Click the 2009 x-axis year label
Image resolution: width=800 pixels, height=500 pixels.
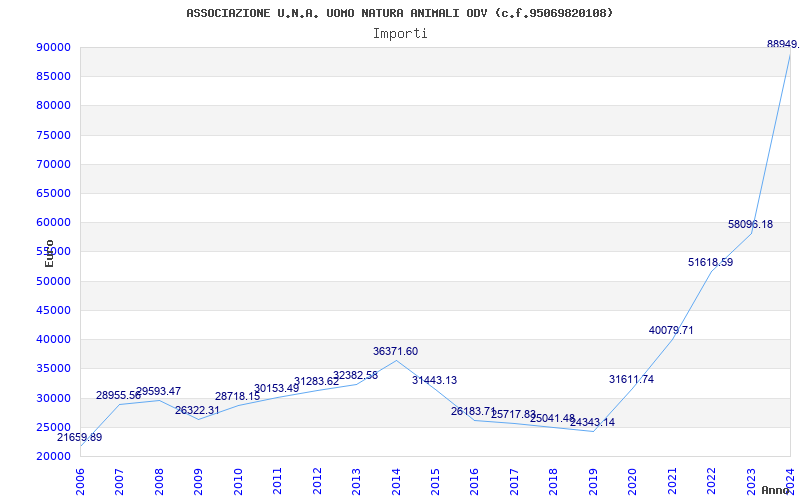(198, 482)
